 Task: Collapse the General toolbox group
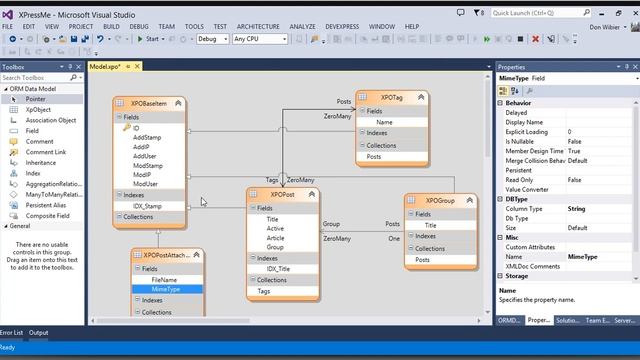point(6,226)
